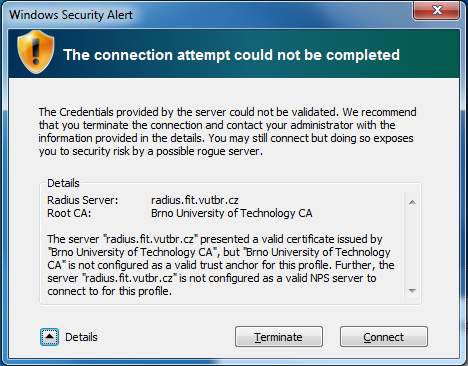
Task: Click the certificate explanation paragraph in details
Action: [x=221, y=265]
